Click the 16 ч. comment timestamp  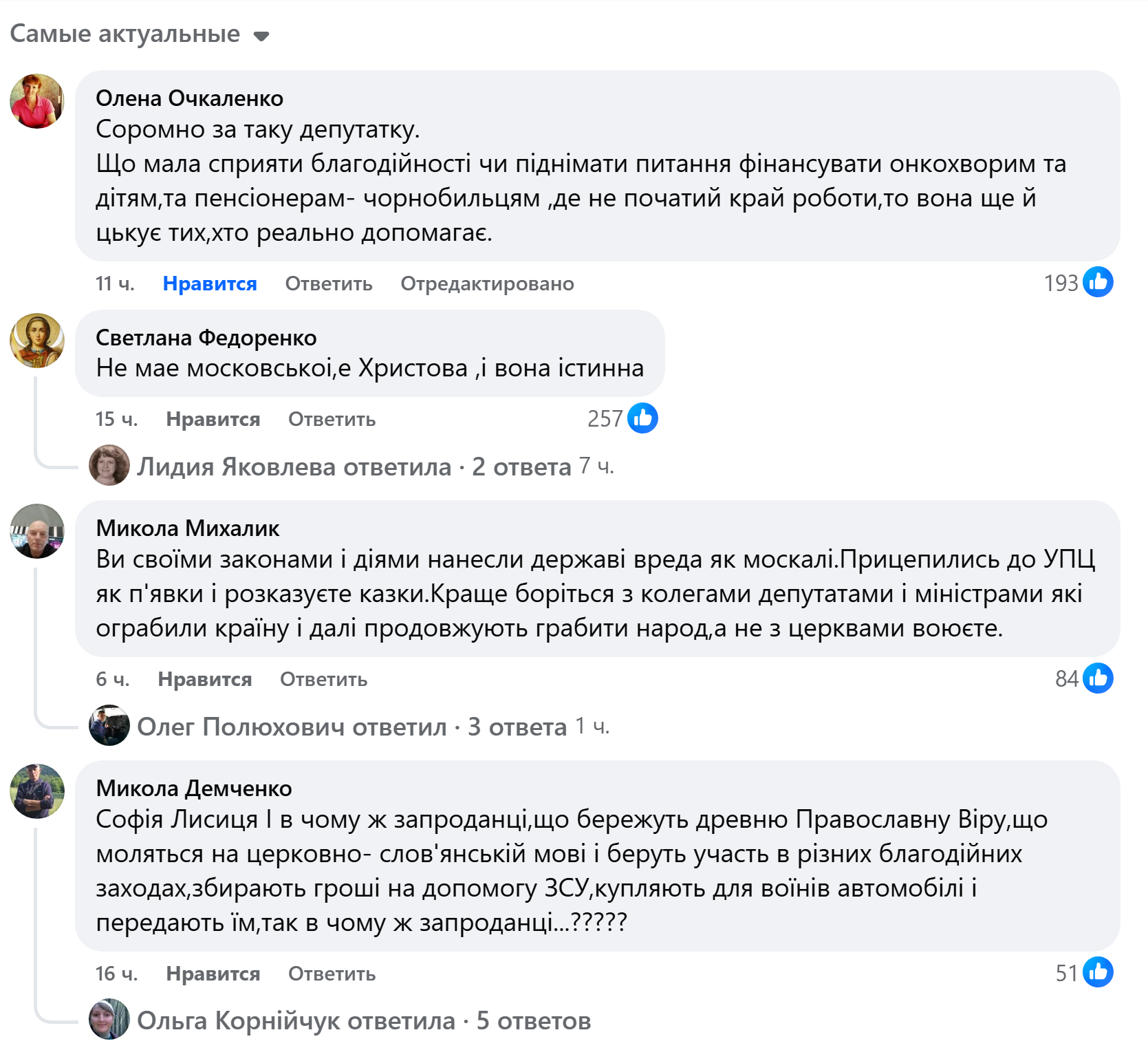pos(116,974)
